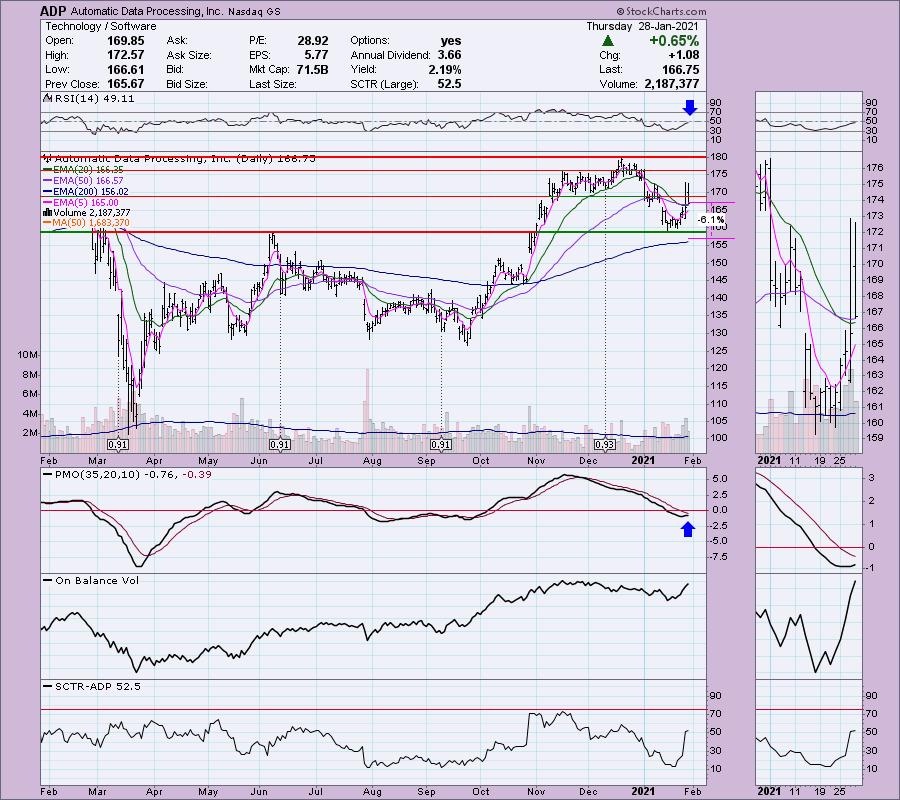The image size is (900, 800).
Task: Select the Yield value 2.19%
Action: [x=445, y=69]
